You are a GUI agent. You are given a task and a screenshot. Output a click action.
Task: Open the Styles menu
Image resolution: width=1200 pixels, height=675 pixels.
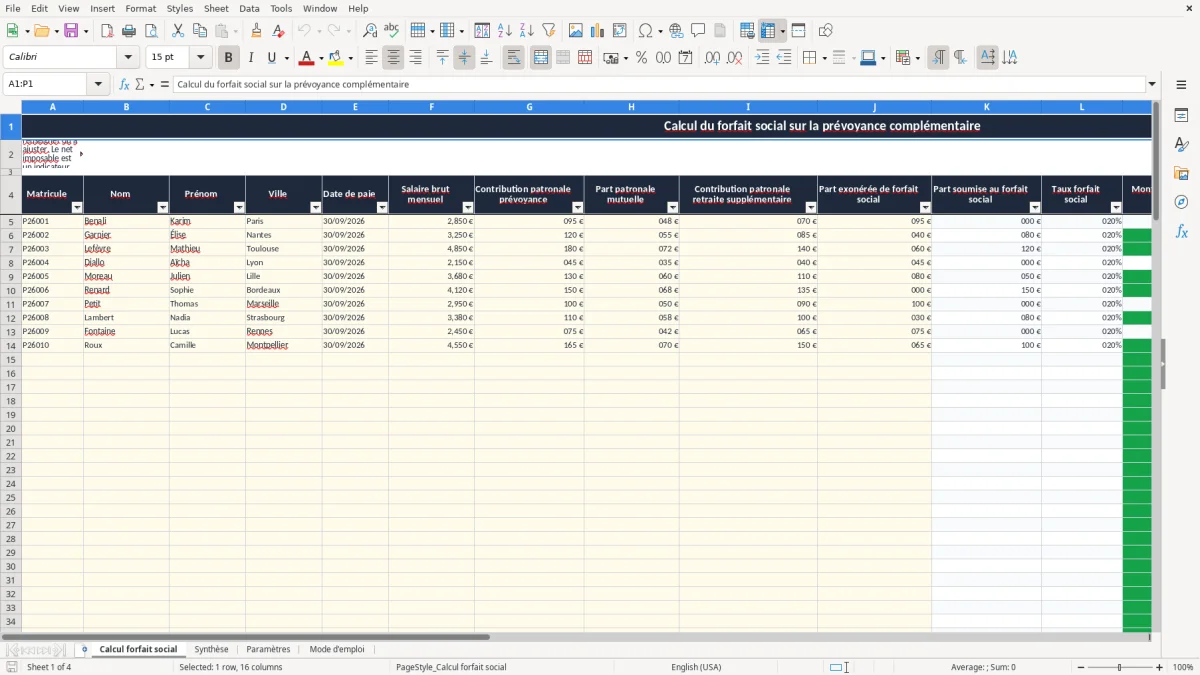(x=180, y=8)
